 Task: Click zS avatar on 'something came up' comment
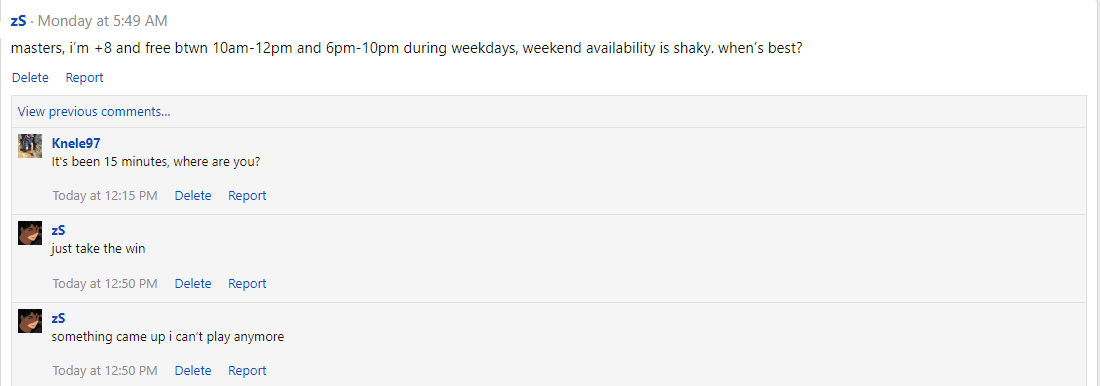coord(30,321)
